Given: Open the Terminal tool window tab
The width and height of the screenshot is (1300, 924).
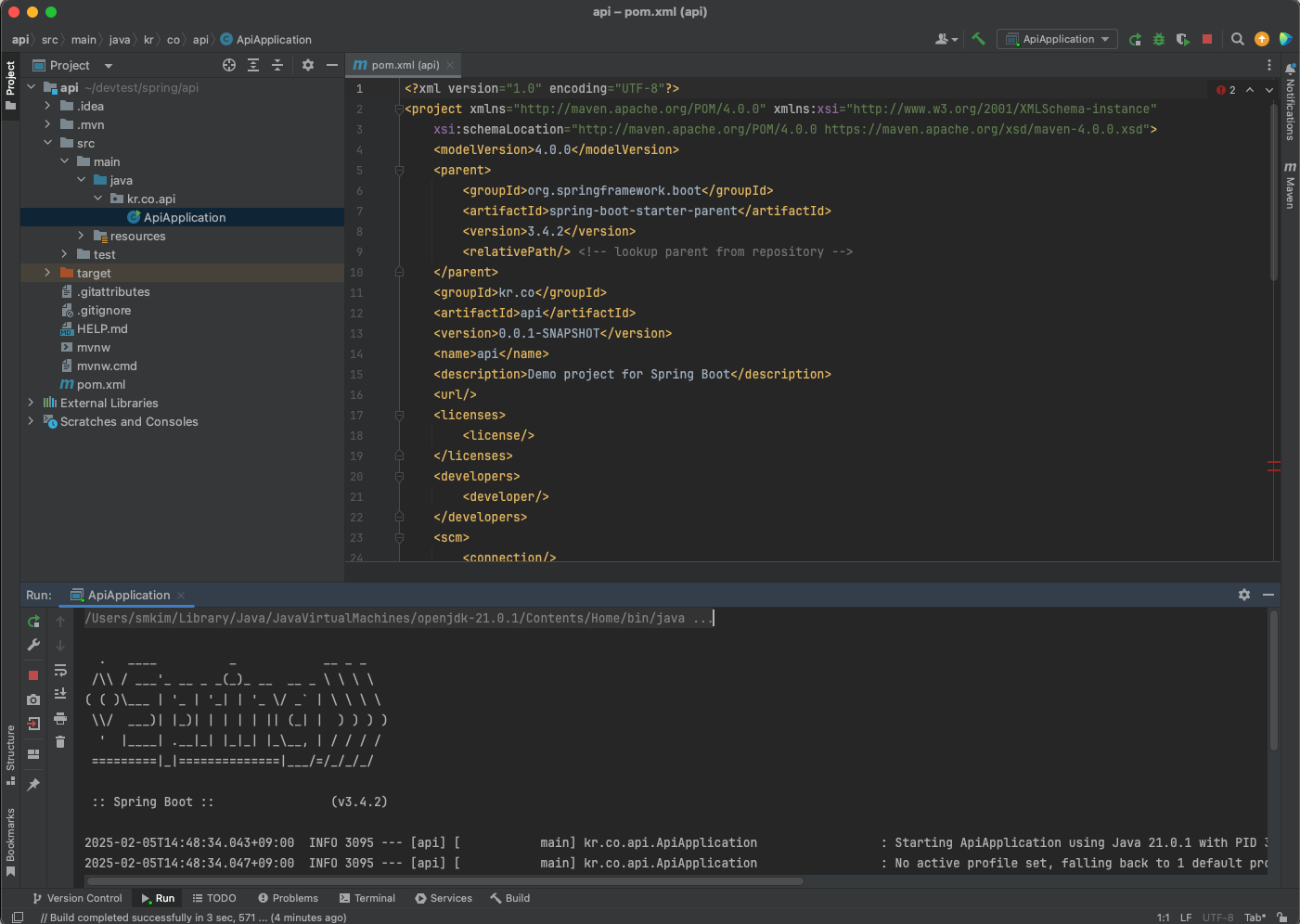Looking at the screenshot, I should point(367,898).
